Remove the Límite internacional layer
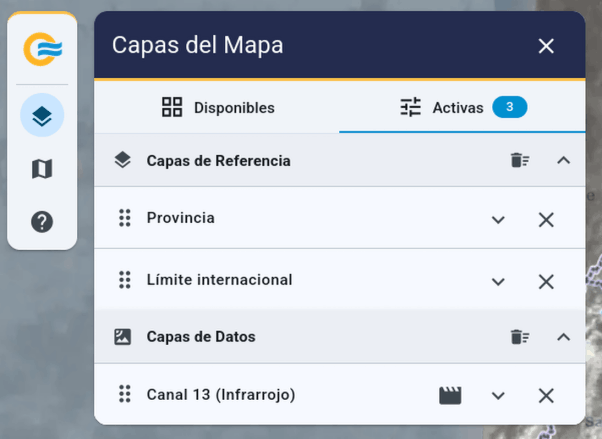The height and width of the screenshot is (439, 602). [546, 282]
